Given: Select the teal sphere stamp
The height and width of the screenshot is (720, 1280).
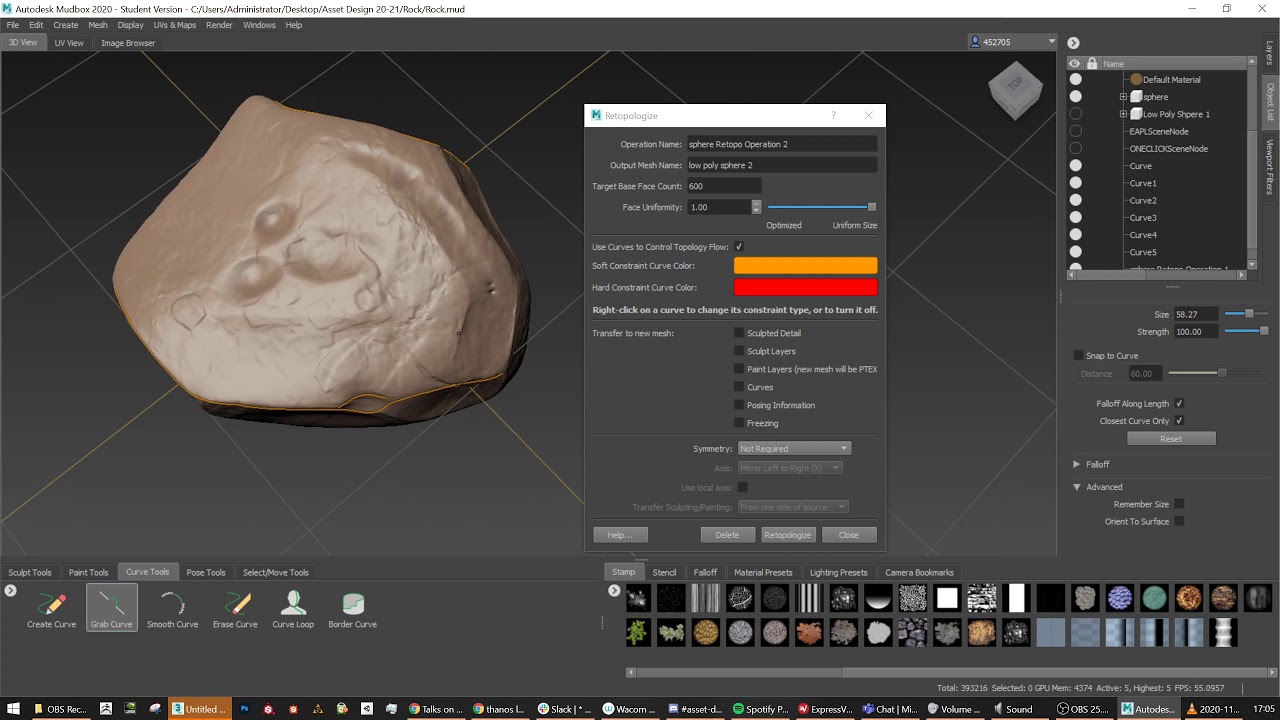Looking at the screenshot, I should (1154, 598).
